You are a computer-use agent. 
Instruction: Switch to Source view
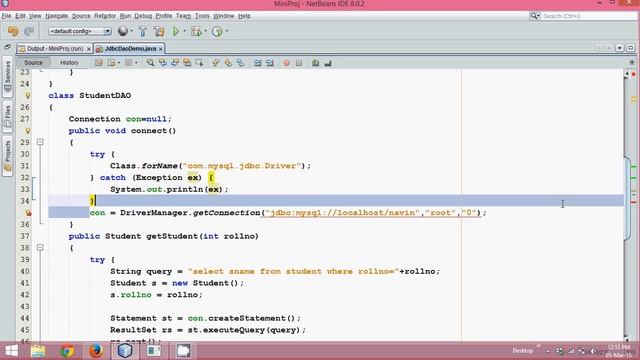click(x=33, y=62)
